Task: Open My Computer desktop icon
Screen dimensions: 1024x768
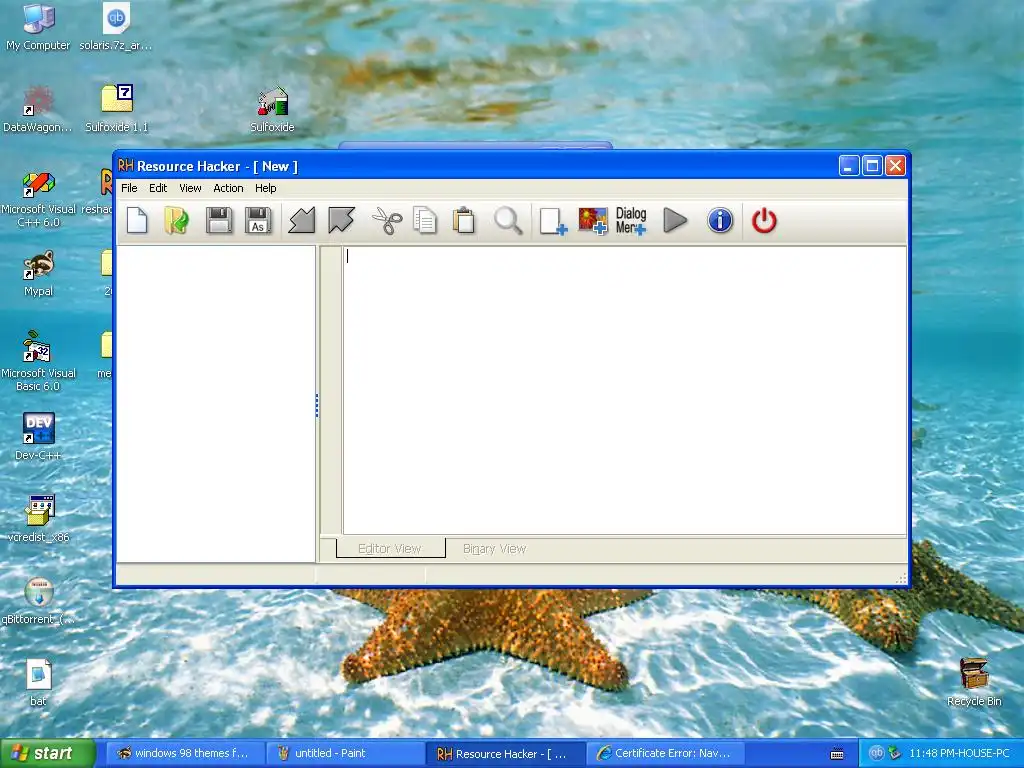Action: 38,27
